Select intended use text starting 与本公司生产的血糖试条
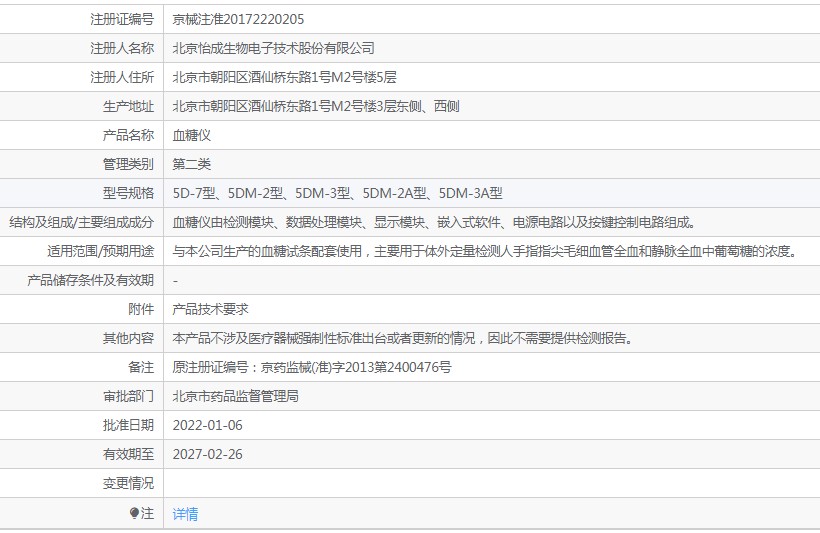Screen dimensions: 820x533 click(486, 252)
